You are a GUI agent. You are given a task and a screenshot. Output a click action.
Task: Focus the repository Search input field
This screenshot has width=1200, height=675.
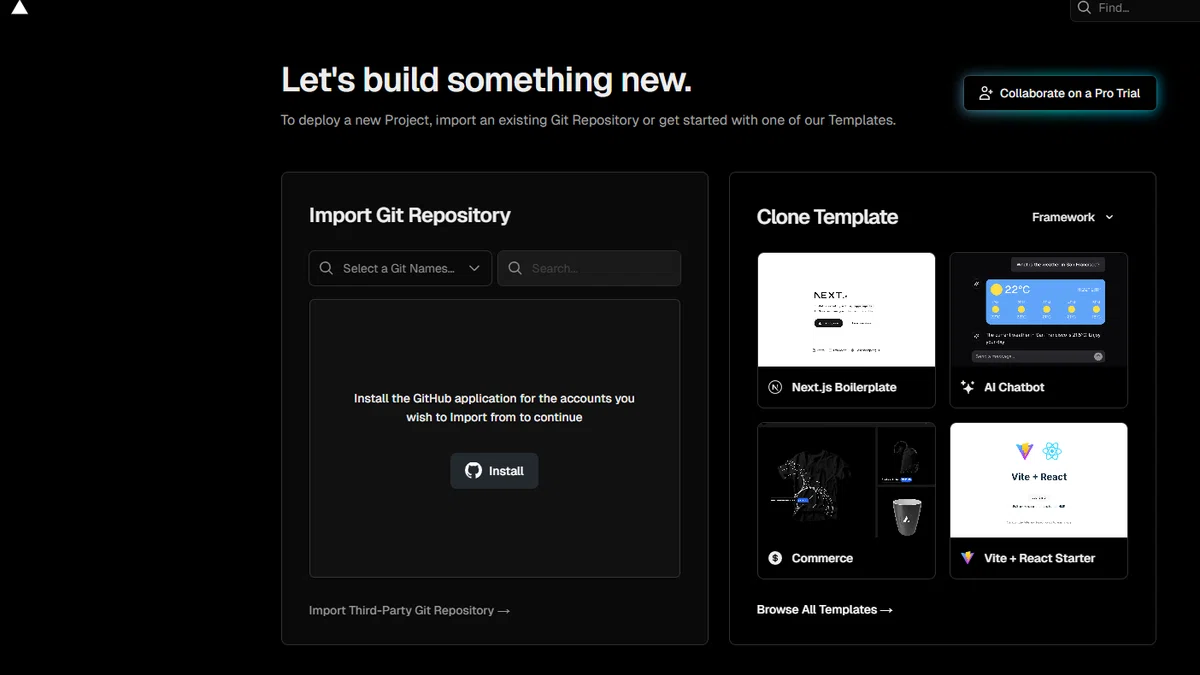[589, 268]
